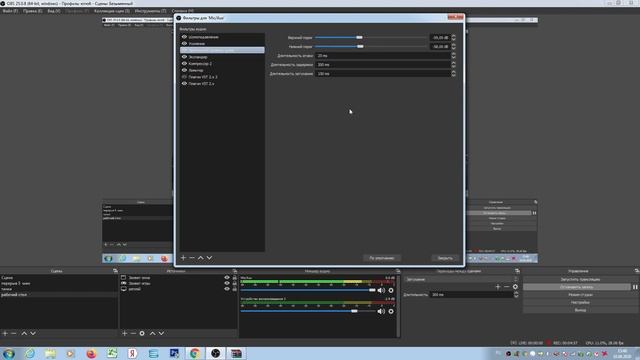This screenshot has width=640, height=360.
Task: Pause recording with the pause icon
Action: pos(635,287)
